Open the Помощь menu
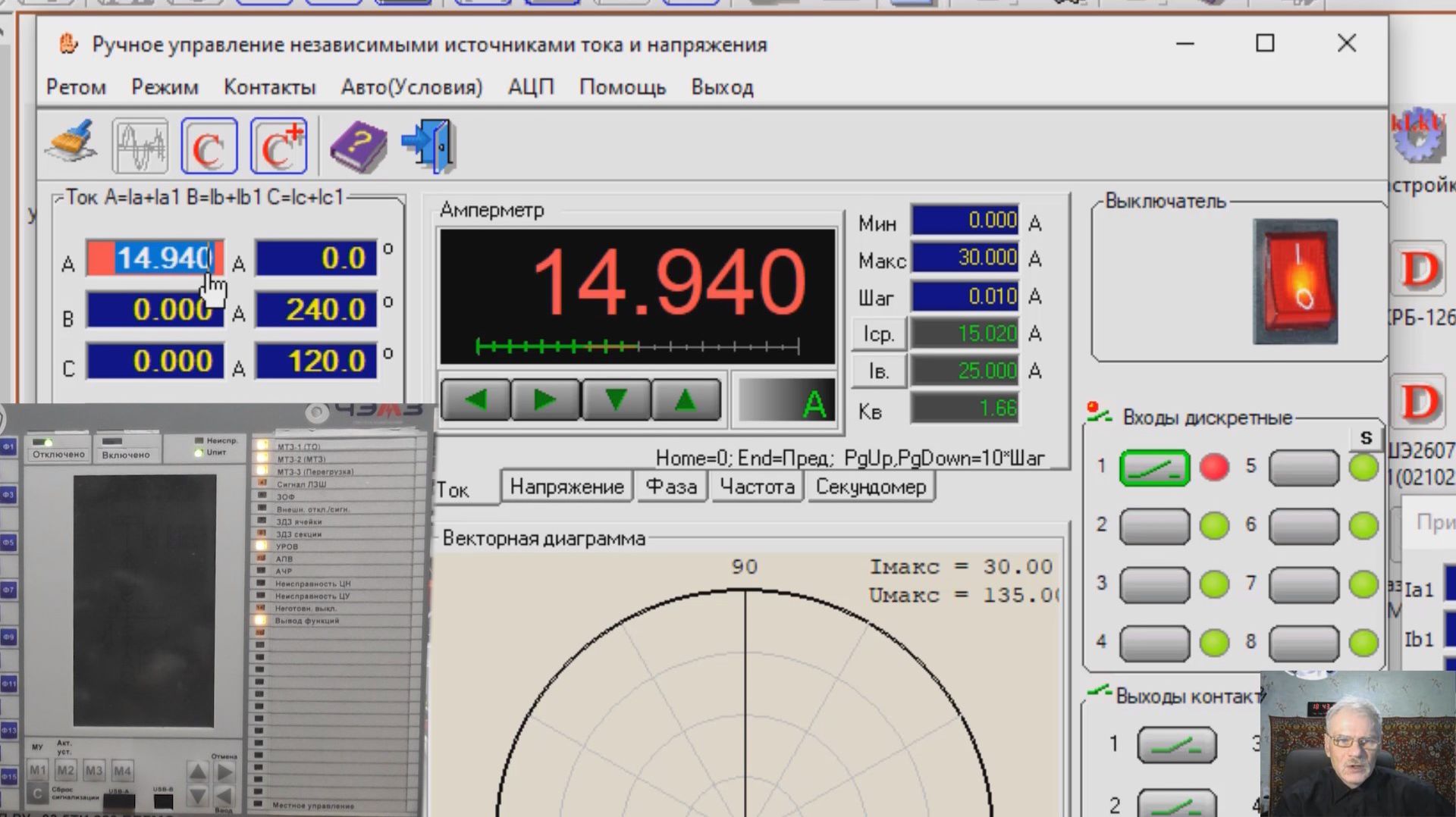 (622, 88)
